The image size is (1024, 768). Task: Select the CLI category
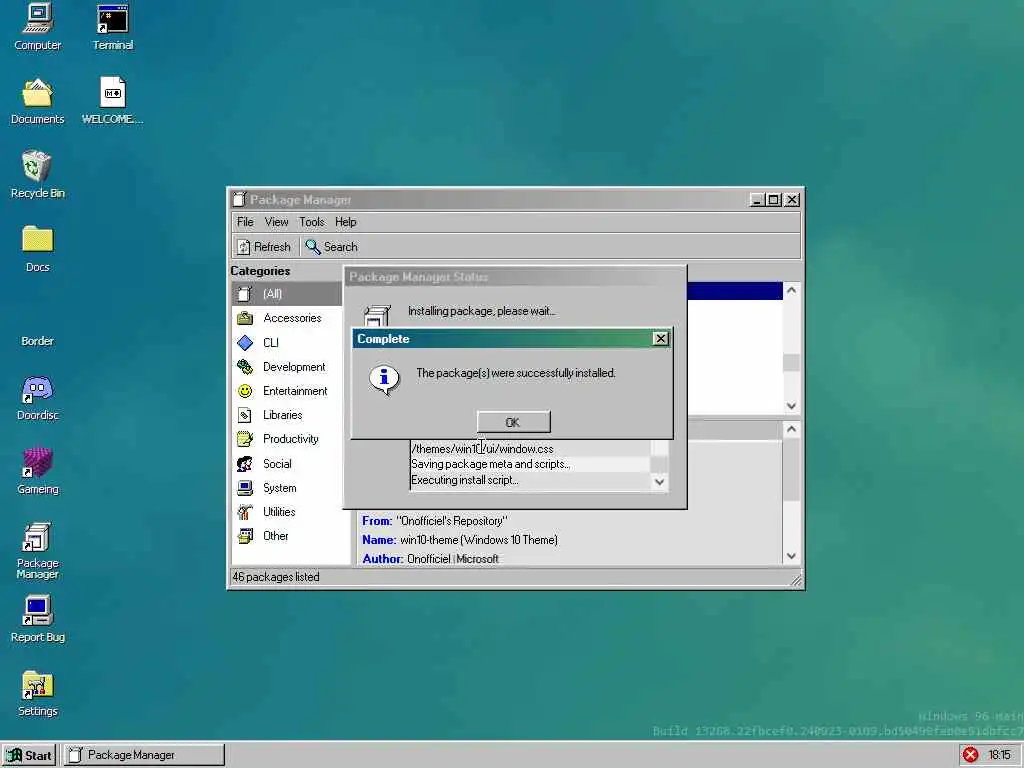287,342
